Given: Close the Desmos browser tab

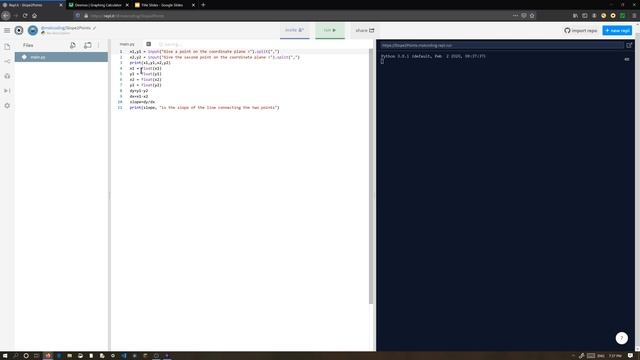Looking at the screenshot, I should click(x=127, y=5).
